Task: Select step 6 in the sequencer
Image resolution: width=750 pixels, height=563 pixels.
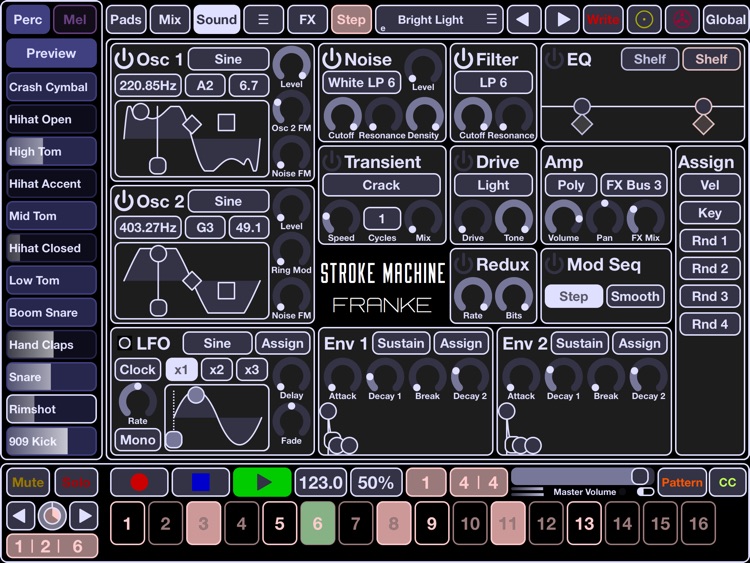Action: [317, 523]
